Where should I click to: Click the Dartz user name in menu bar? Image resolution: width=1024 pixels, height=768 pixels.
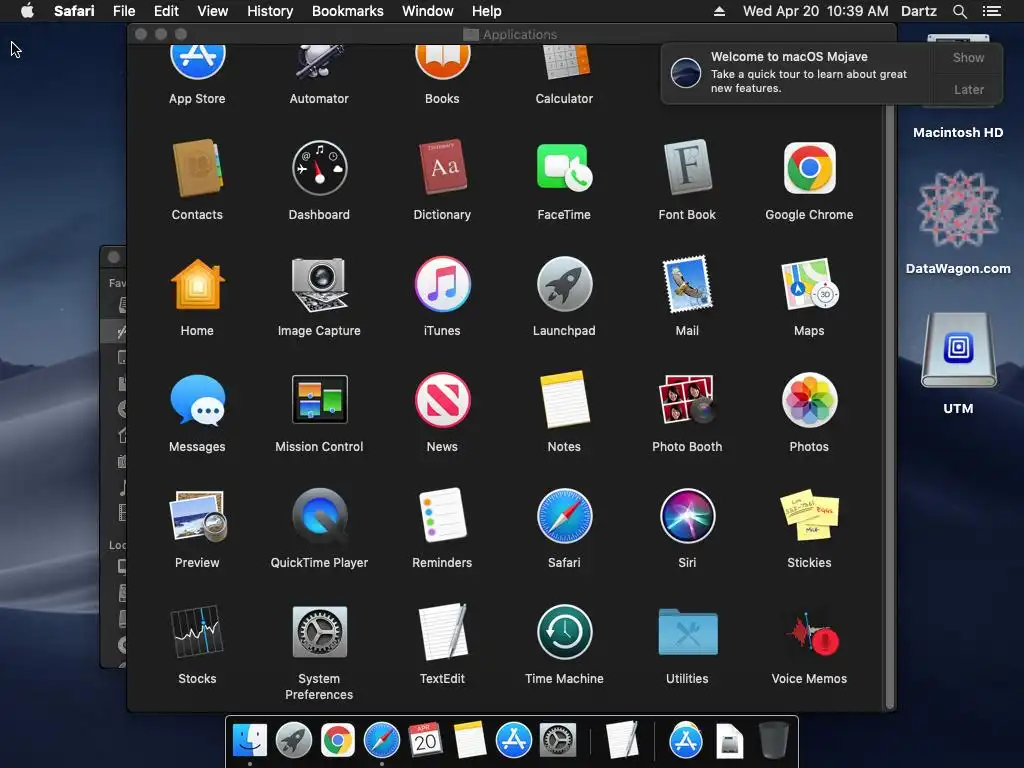(x=919, y=11)
